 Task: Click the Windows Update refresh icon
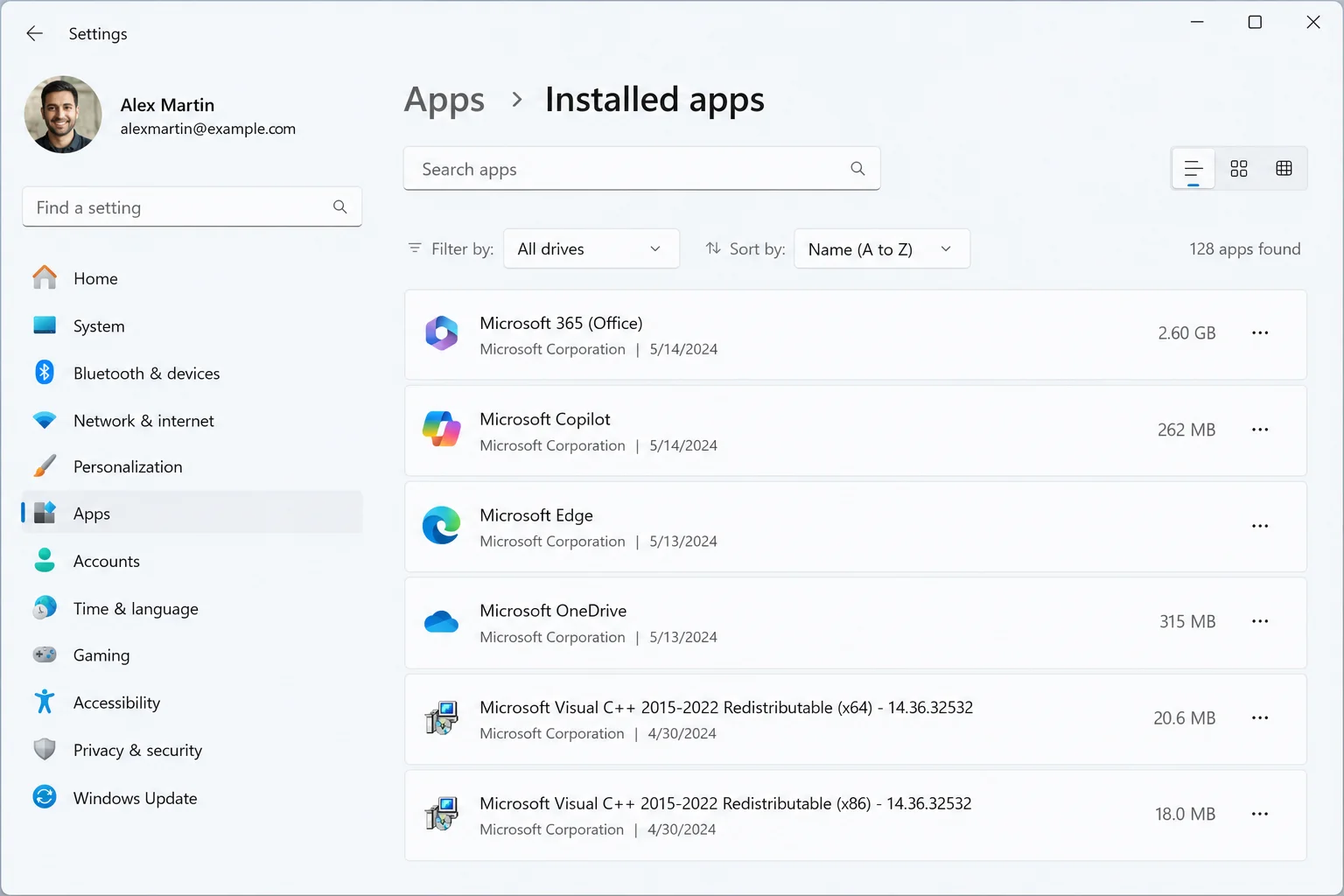45,796
